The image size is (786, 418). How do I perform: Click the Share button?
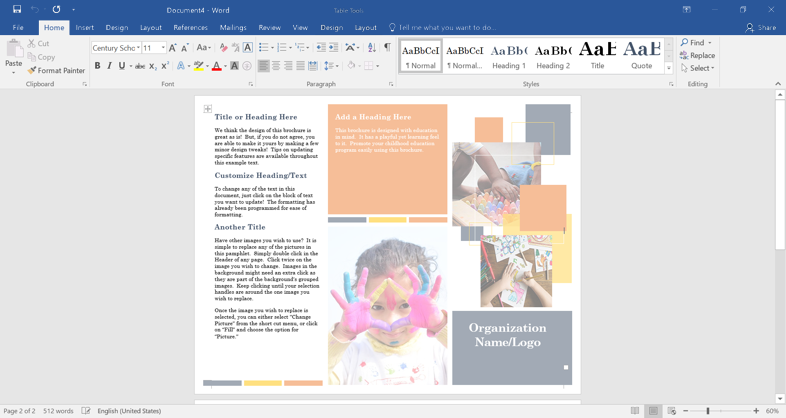pos(761,28)
